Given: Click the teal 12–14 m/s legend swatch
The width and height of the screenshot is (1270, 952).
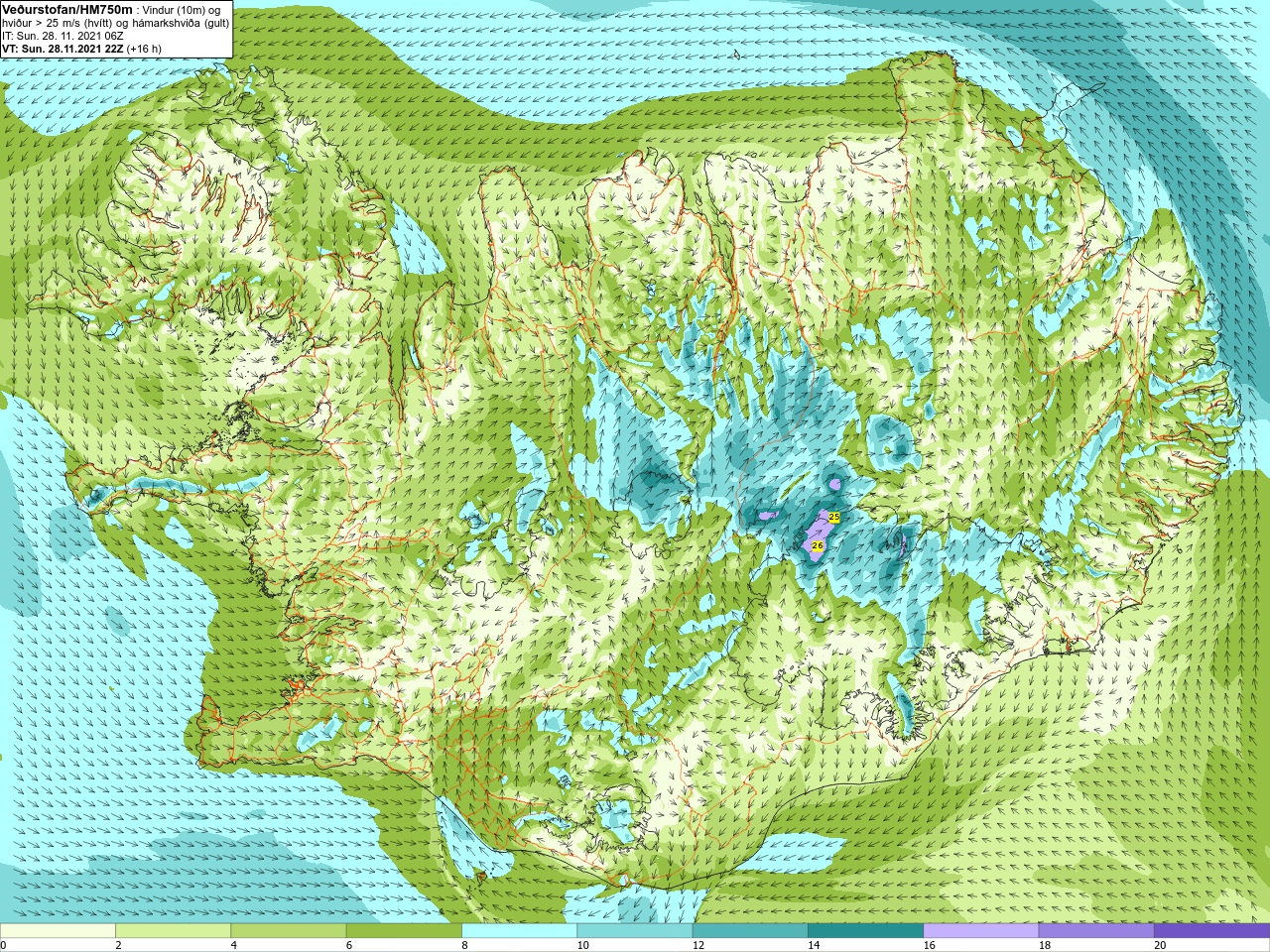Looking at the screenshot, I should (750, 931).
